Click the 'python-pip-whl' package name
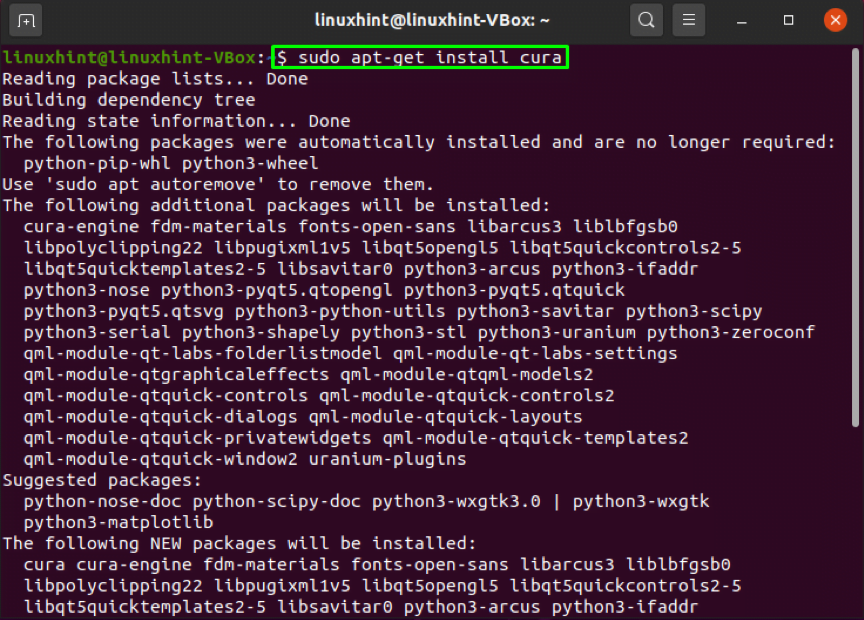This screenshot has height=620, width=864. coord(97,164)
